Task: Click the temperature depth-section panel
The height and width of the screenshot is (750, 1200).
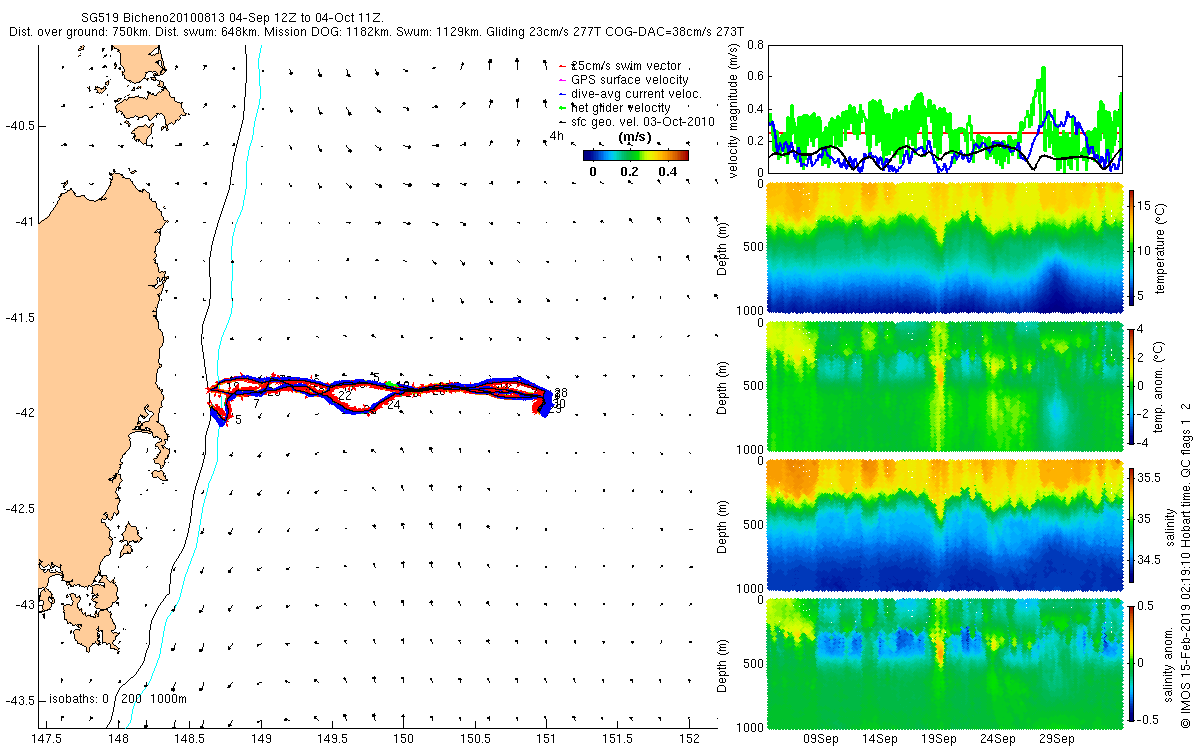Action: (945, 246)
